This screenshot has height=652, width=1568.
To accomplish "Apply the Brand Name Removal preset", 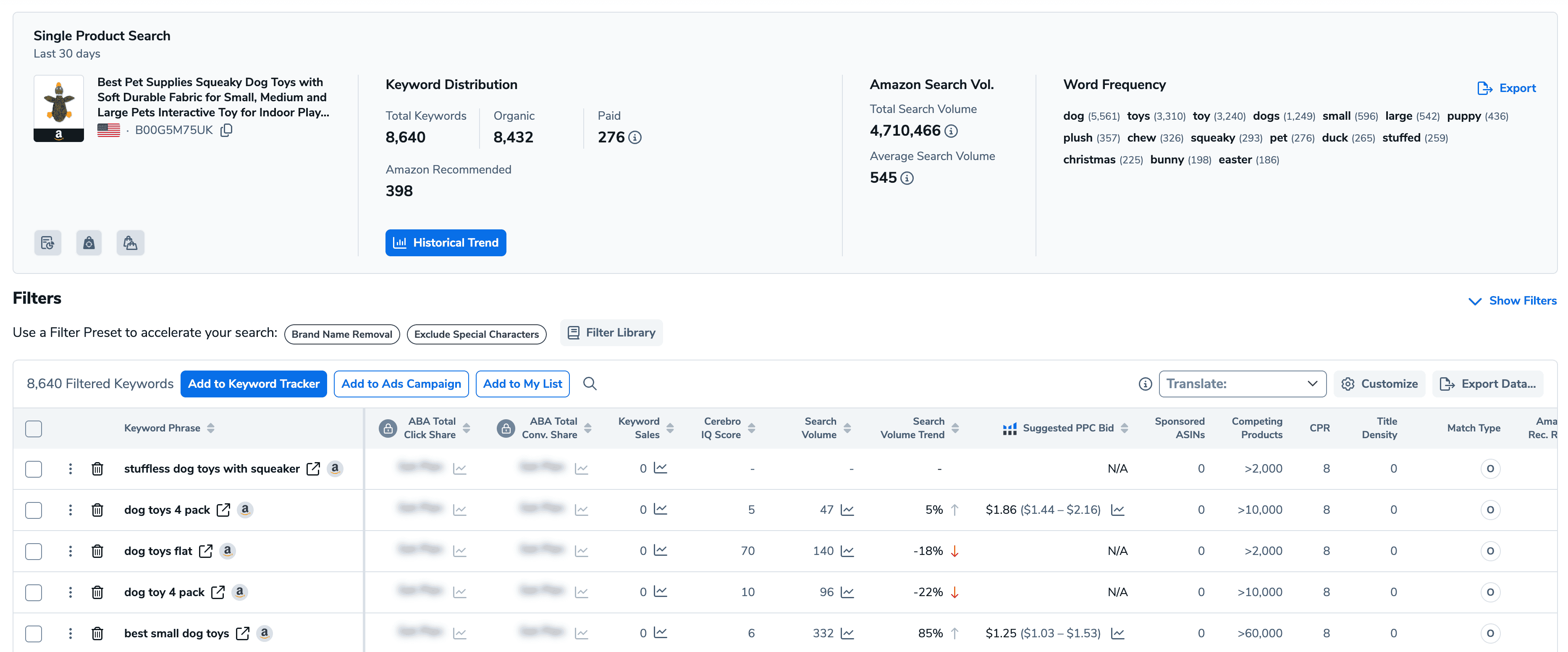I will pyautogui.click(x=342, y=334).
